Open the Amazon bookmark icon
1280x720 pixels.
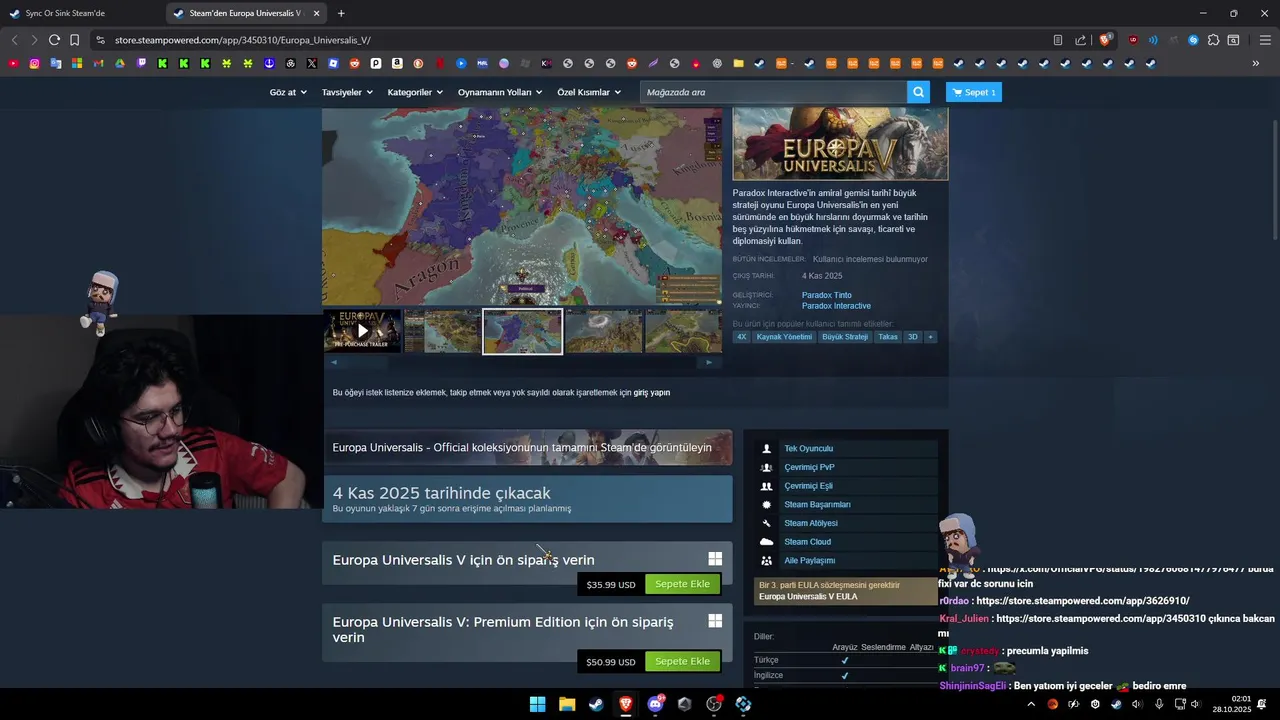click(x=397, y=63)
